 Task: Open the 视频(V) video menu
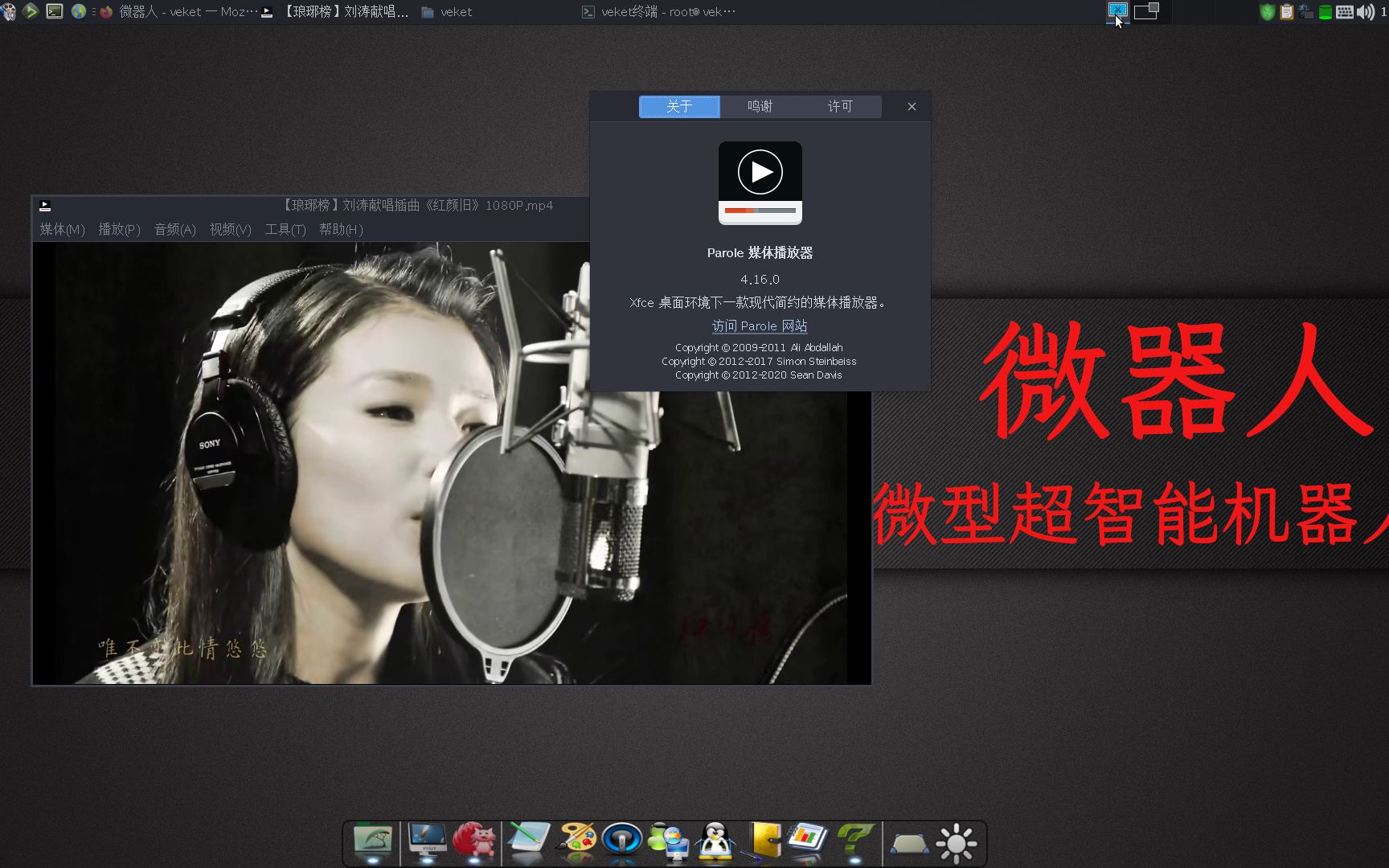pyautogui.click(x=230, y=229)
